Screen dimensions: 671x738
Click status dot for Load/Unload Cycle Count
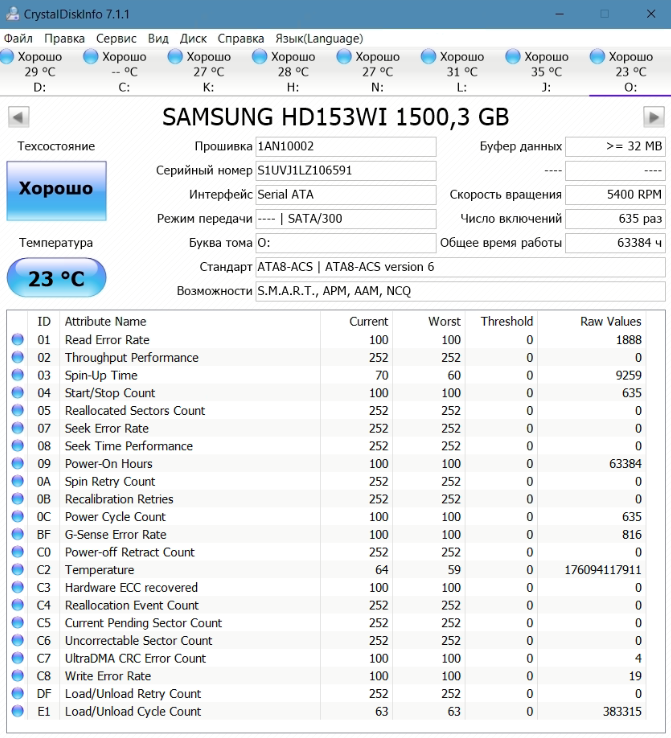[x=18, y=711]
